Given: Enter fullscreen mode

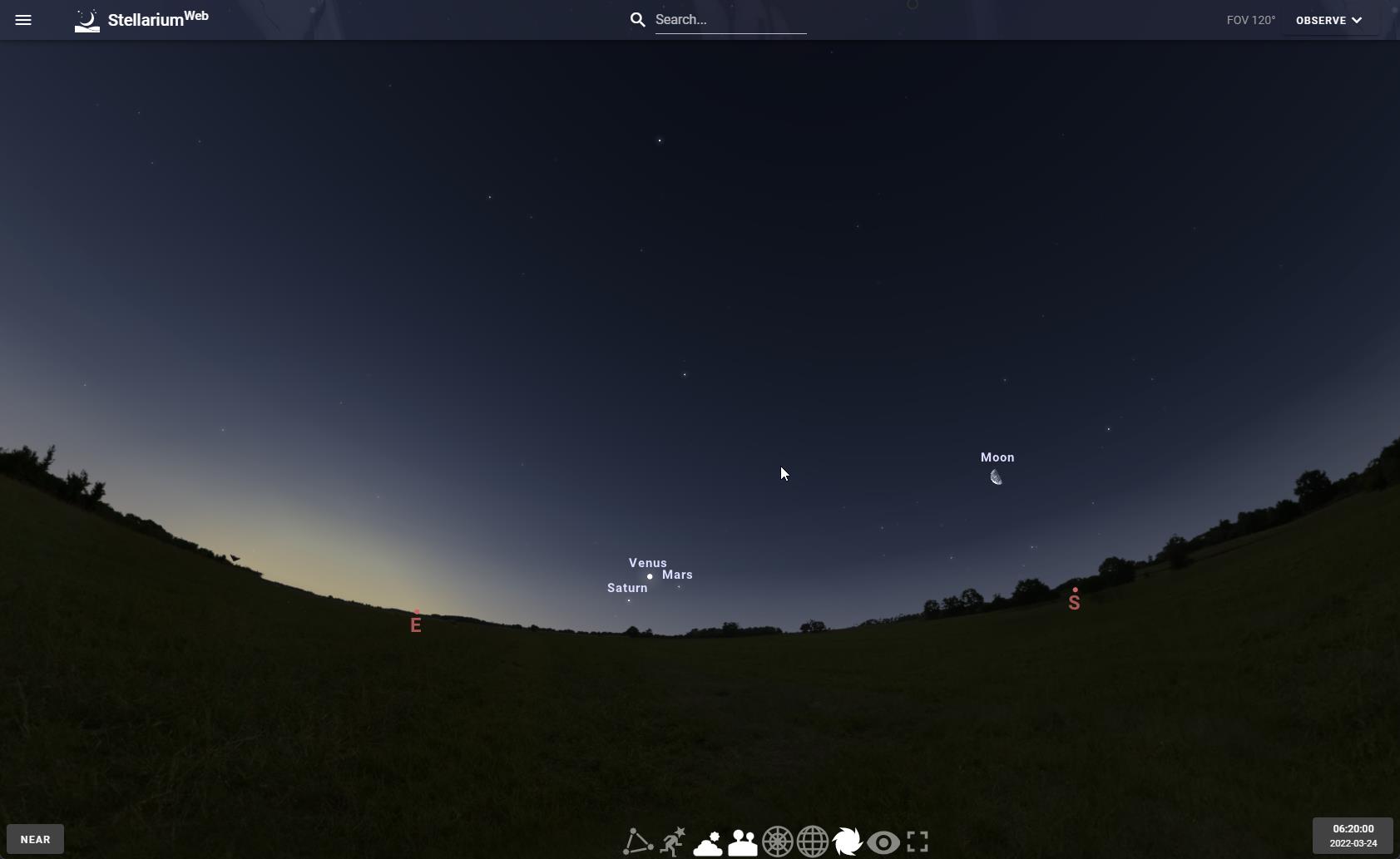Looking at the screenshot, I should [x=918, y=842].
